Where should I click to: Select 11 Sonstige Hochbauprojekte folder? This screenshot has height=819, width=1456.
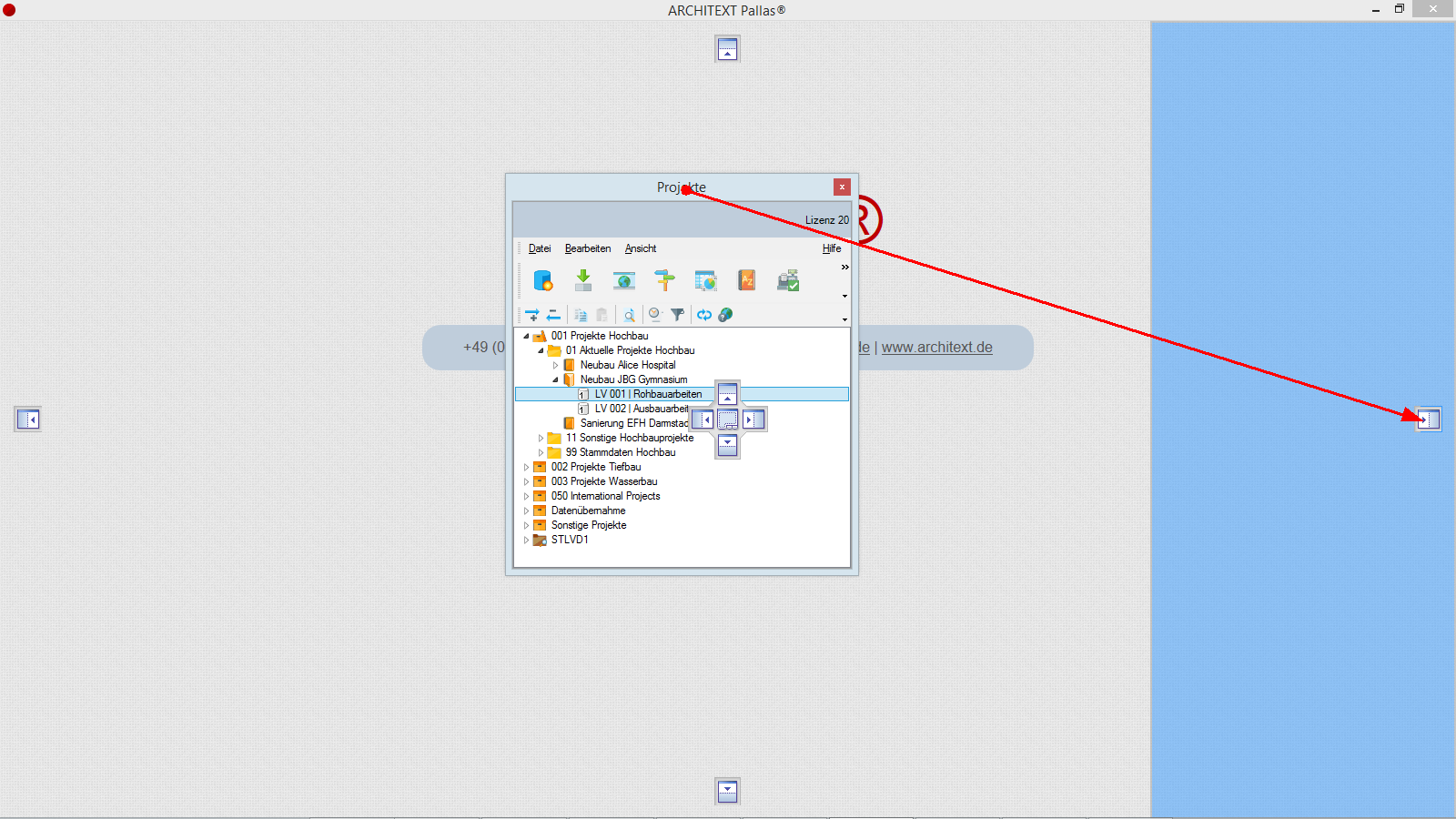[x=630, y=438]
